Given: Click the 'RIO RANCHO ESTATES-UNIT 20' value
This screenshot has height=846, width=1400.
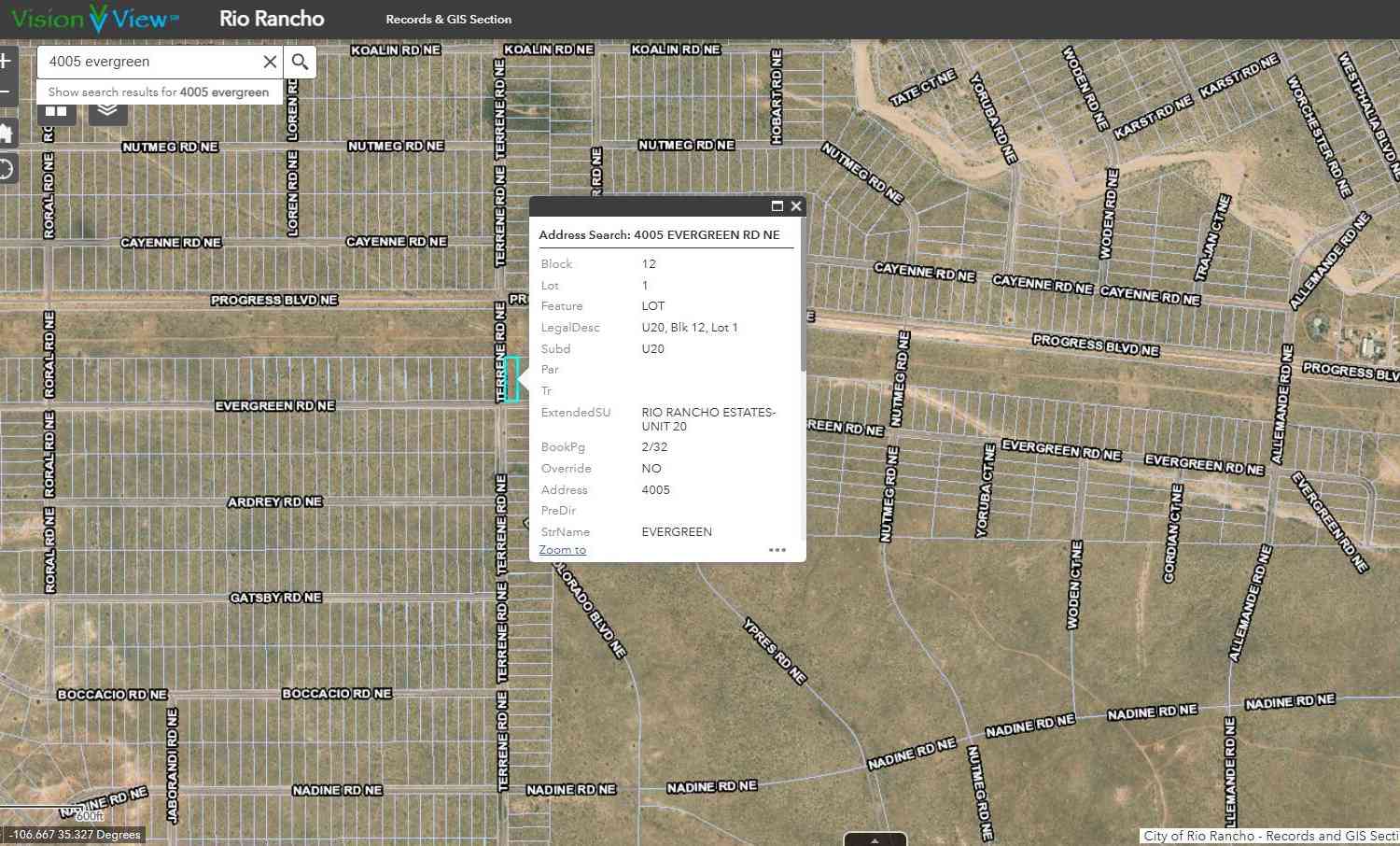Looking at the screenshot, I should pos(708,419).
